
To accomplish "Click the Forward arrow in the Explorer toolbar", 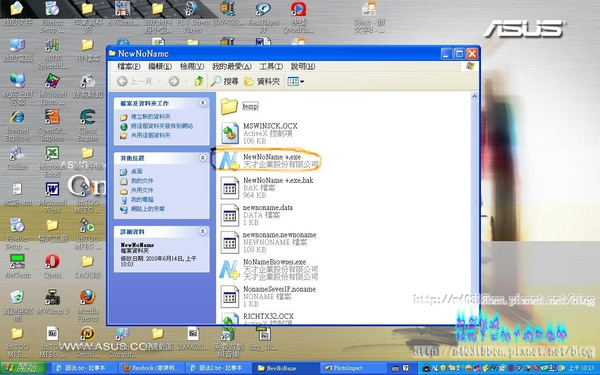I will (x=174, y=81).
